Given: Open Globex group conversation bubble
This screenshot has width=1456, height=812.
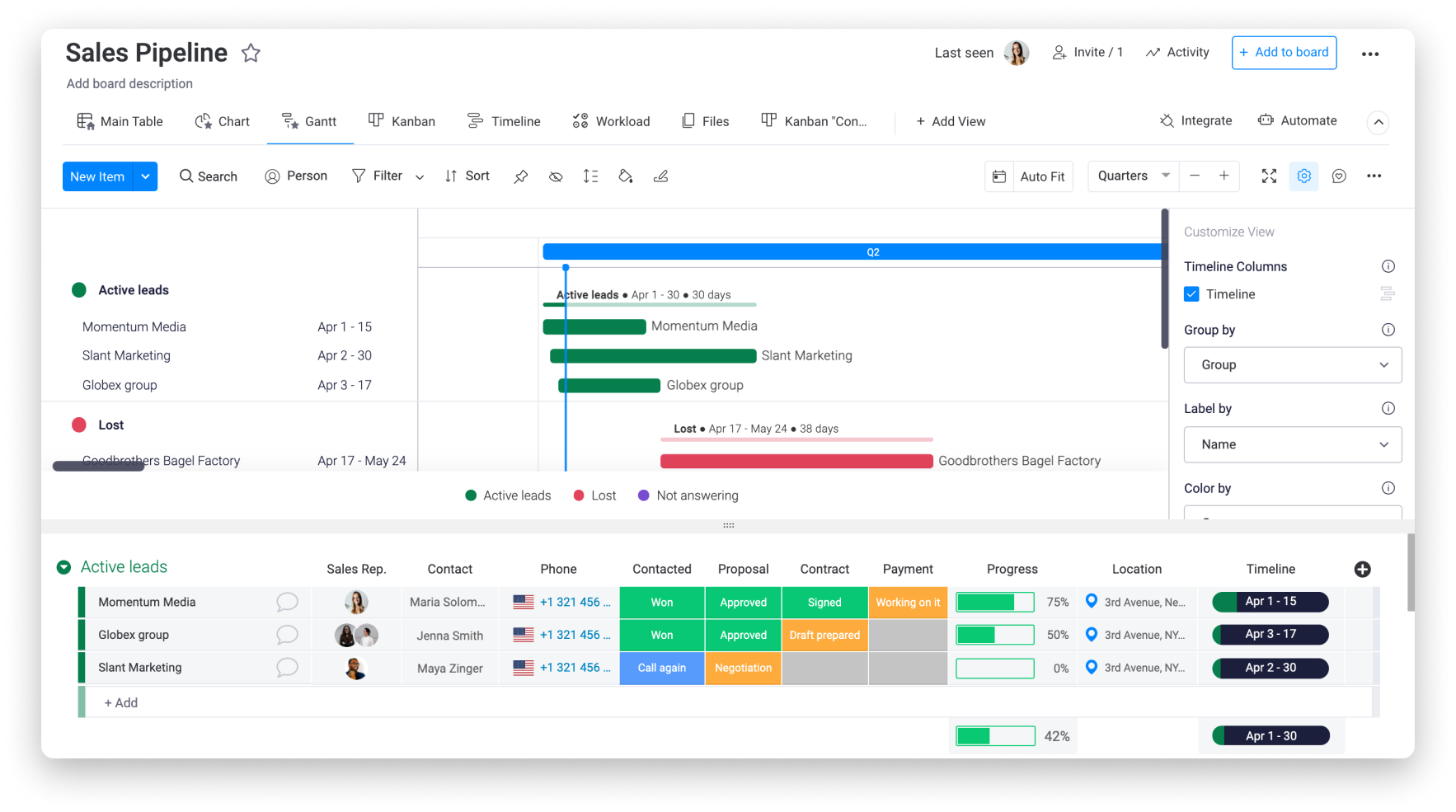Looking at the screenshot, I should coord(287,635).
